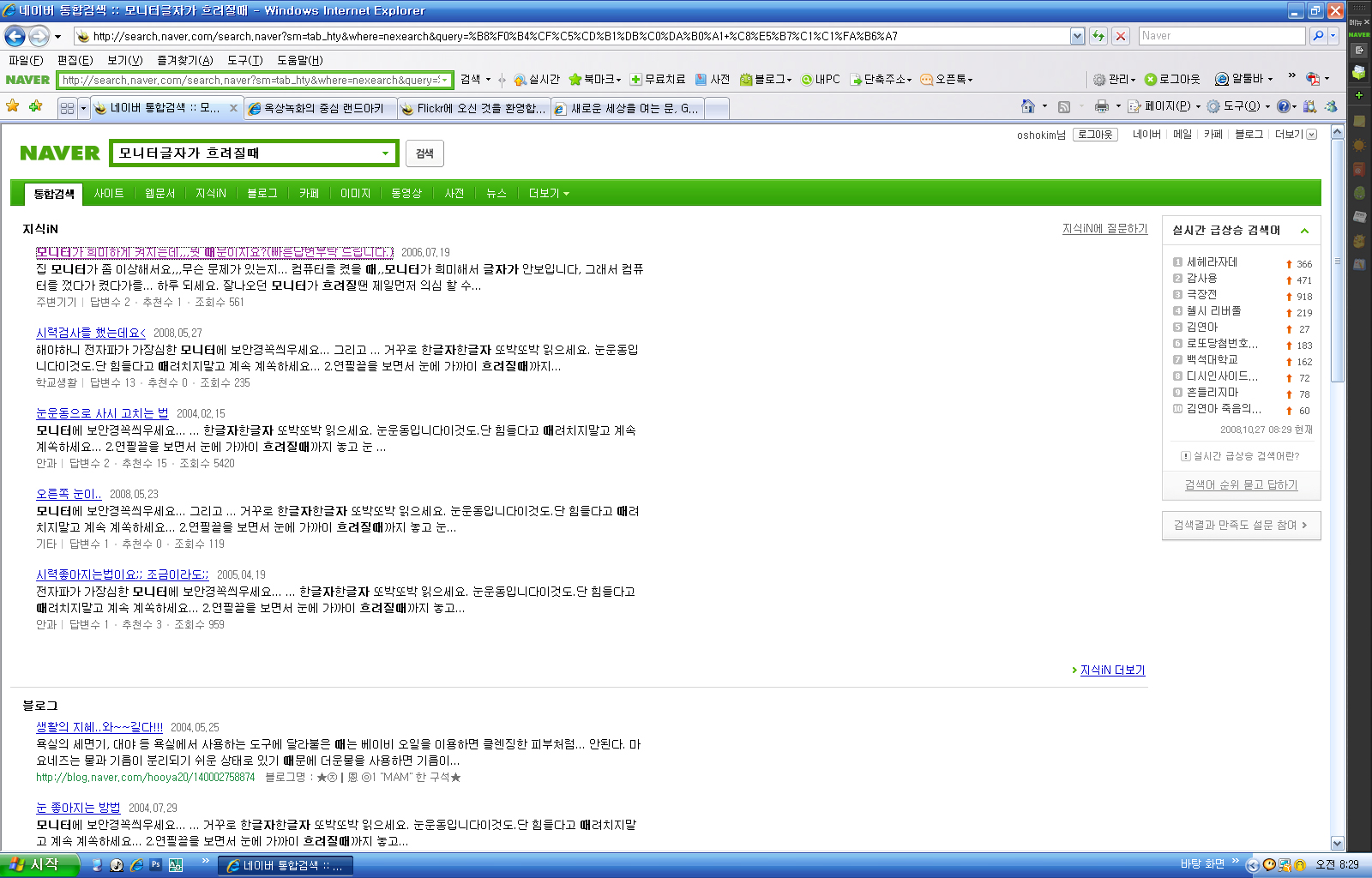Viewport: 1372px width, 878px height.
Task: Open address bar history dropdown
Action: click(1077, 36)
